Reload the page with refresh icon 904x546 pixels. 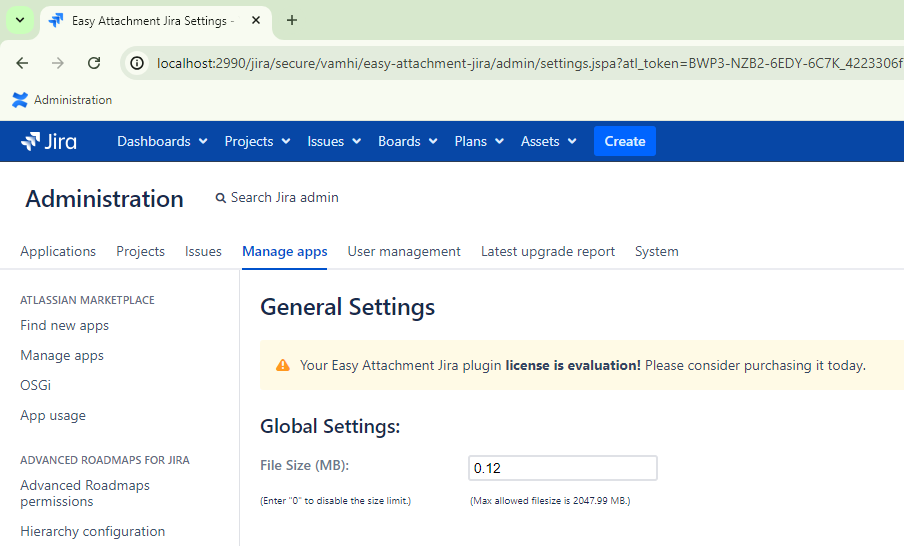94,63
